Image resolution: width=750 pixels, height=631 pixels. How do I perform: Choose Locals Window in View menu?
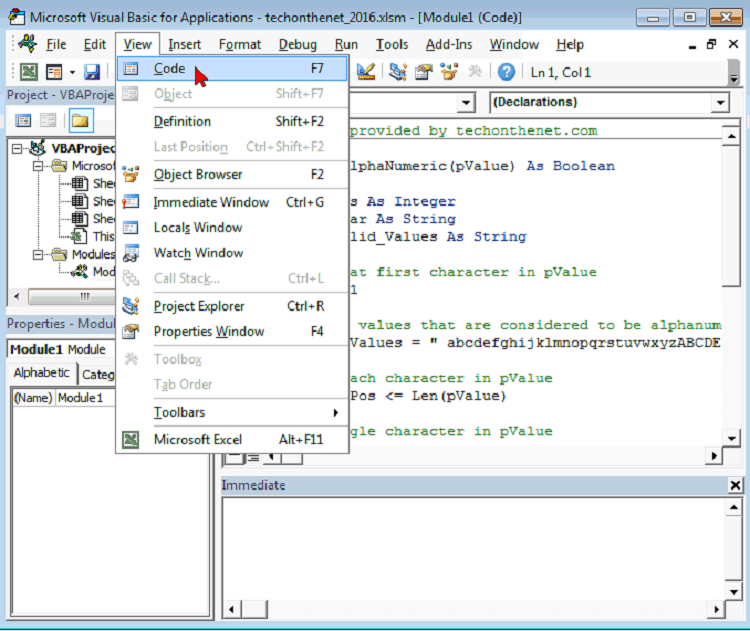(x=232, y=228)
